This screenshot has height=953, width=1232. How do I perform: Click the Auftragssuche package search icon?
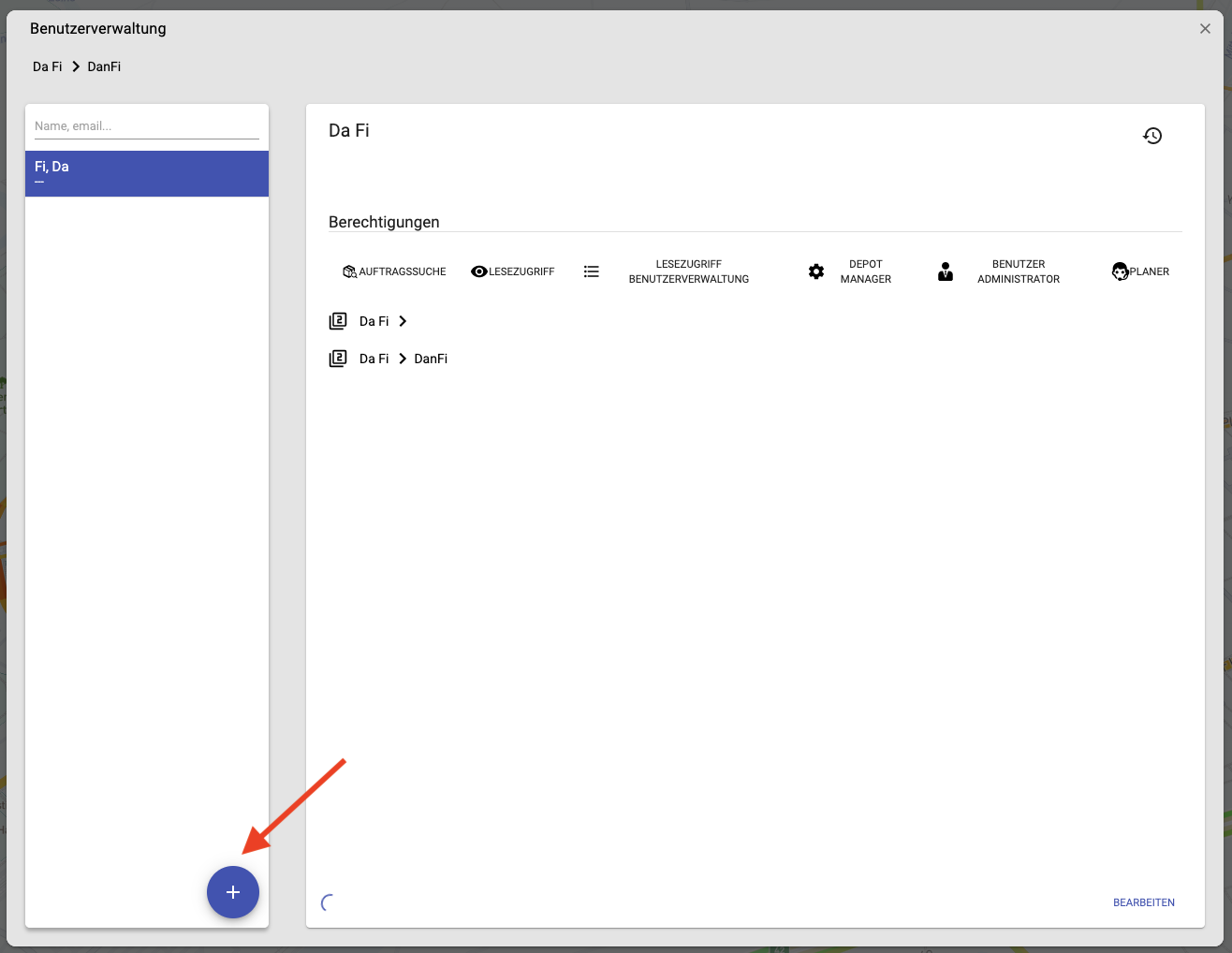pyautogui.click(x=349, y=271)
